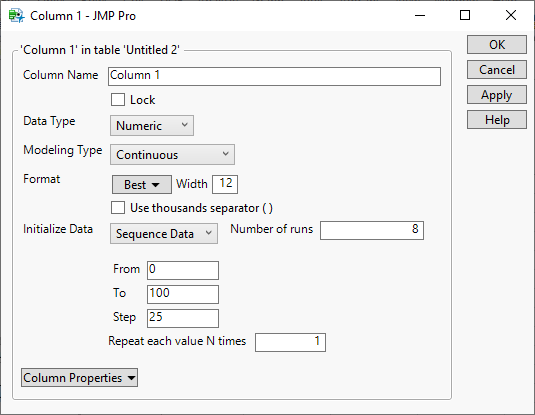Open the Column Properties menu
Image resolution: width=535 pixels, height=415 pixels.
79,377
